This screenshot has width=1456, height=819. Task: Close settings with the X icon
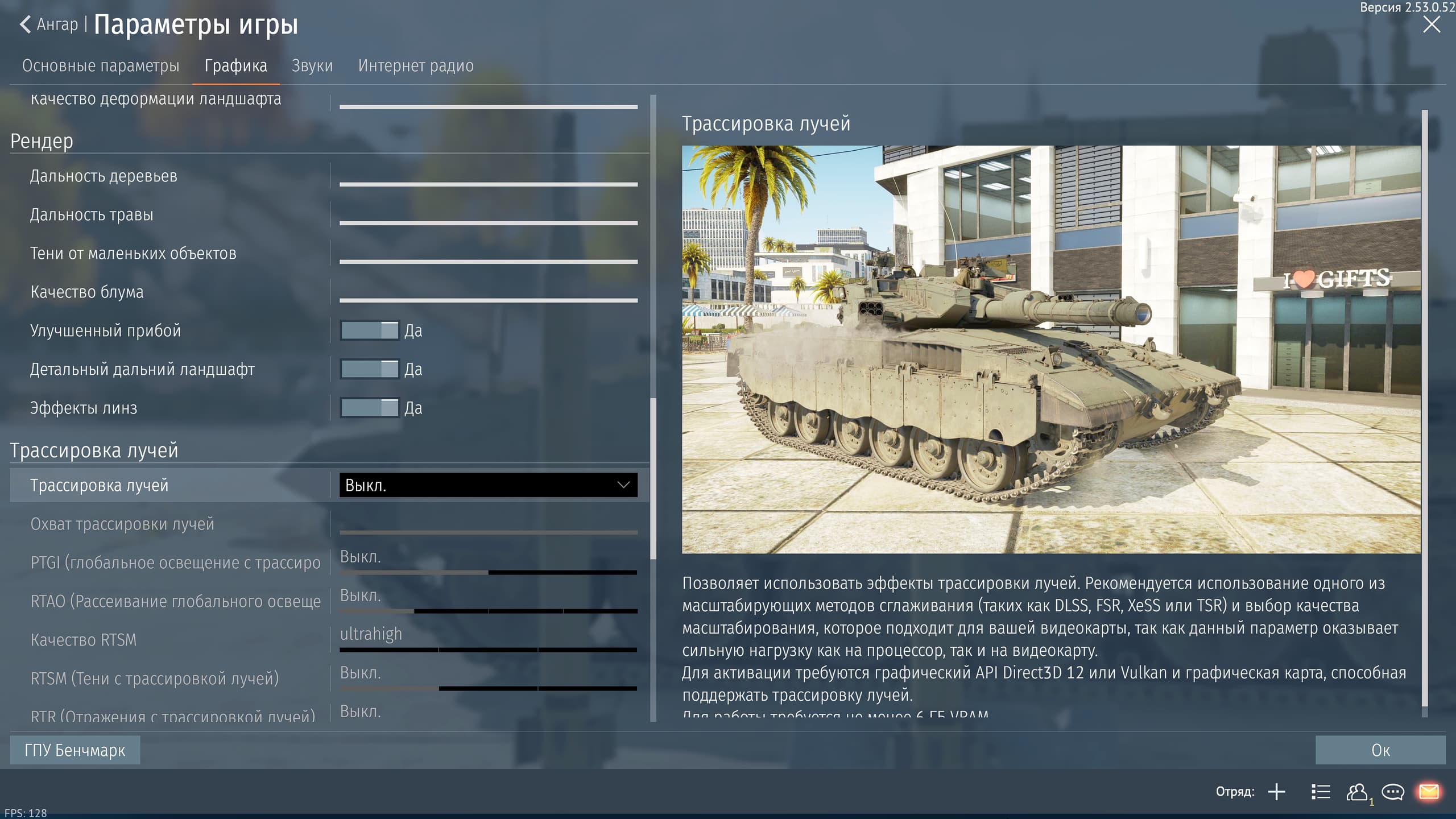click(1432, 24)
